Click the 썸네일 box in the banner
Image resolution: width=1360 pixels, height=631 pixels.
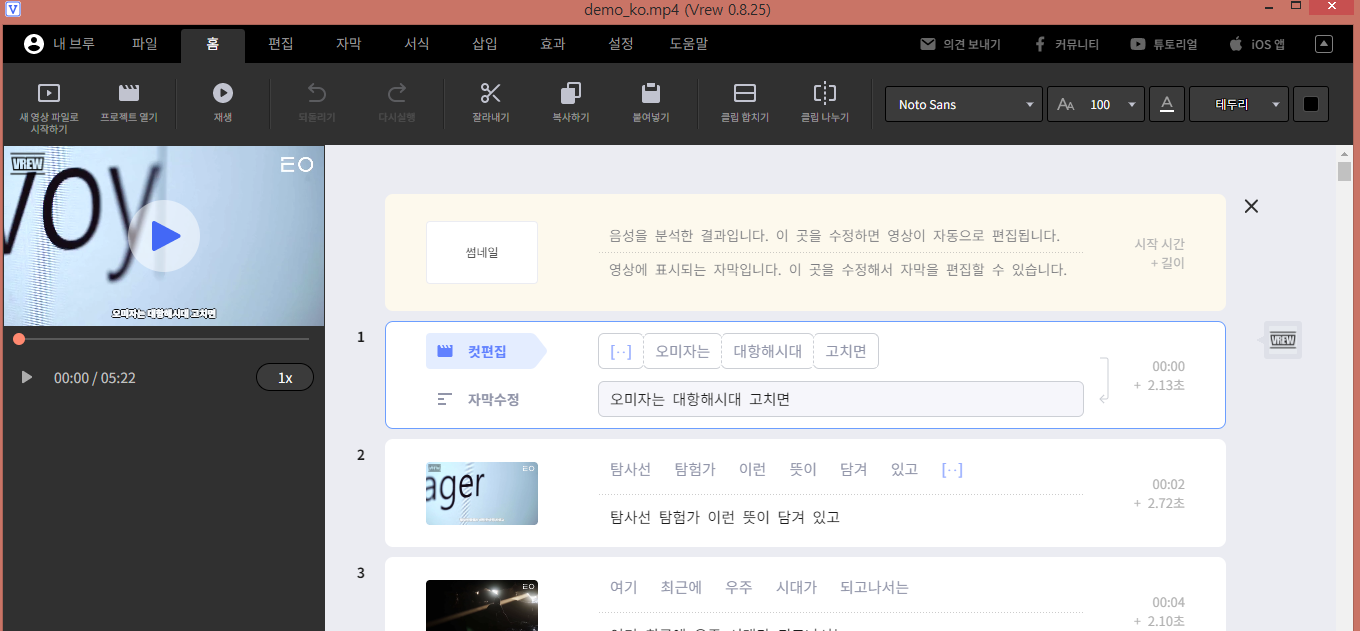click(482, 252)
